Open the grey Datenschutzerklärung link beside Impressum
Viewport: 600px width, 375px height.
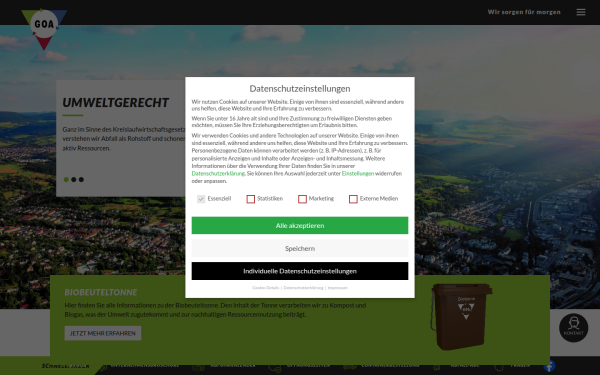(x=303, y=288)
